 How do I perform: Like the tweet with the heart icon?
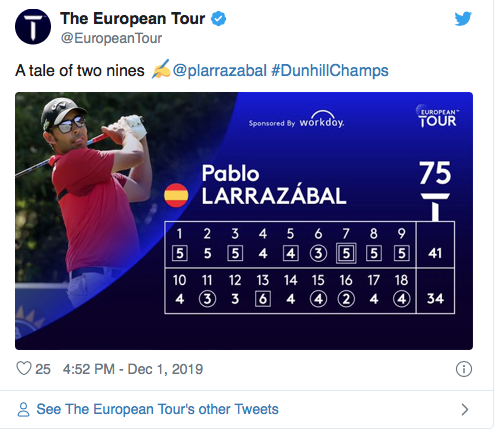24,369
